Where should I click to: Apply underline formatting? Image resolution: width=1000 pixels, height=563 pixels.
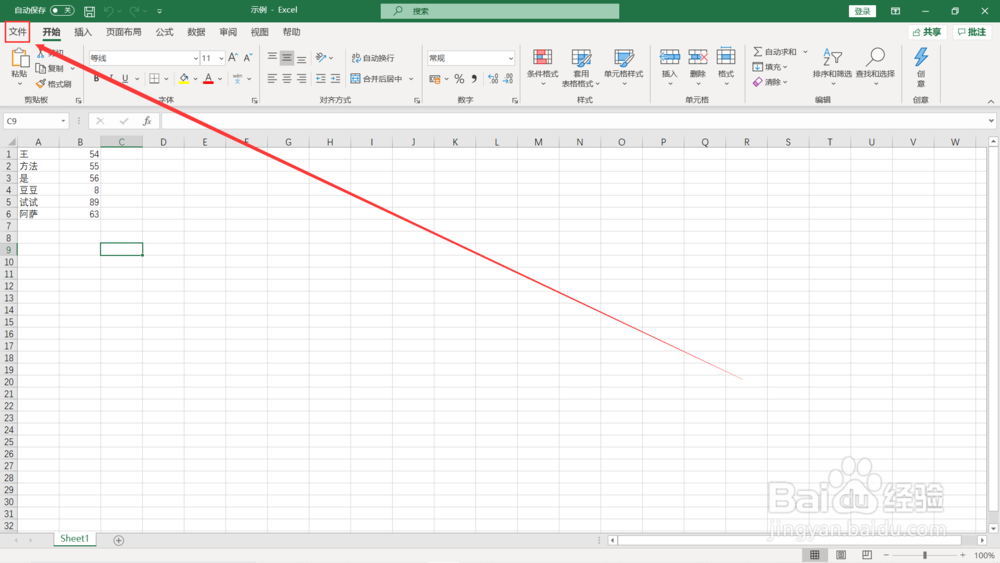pos(125,78)
